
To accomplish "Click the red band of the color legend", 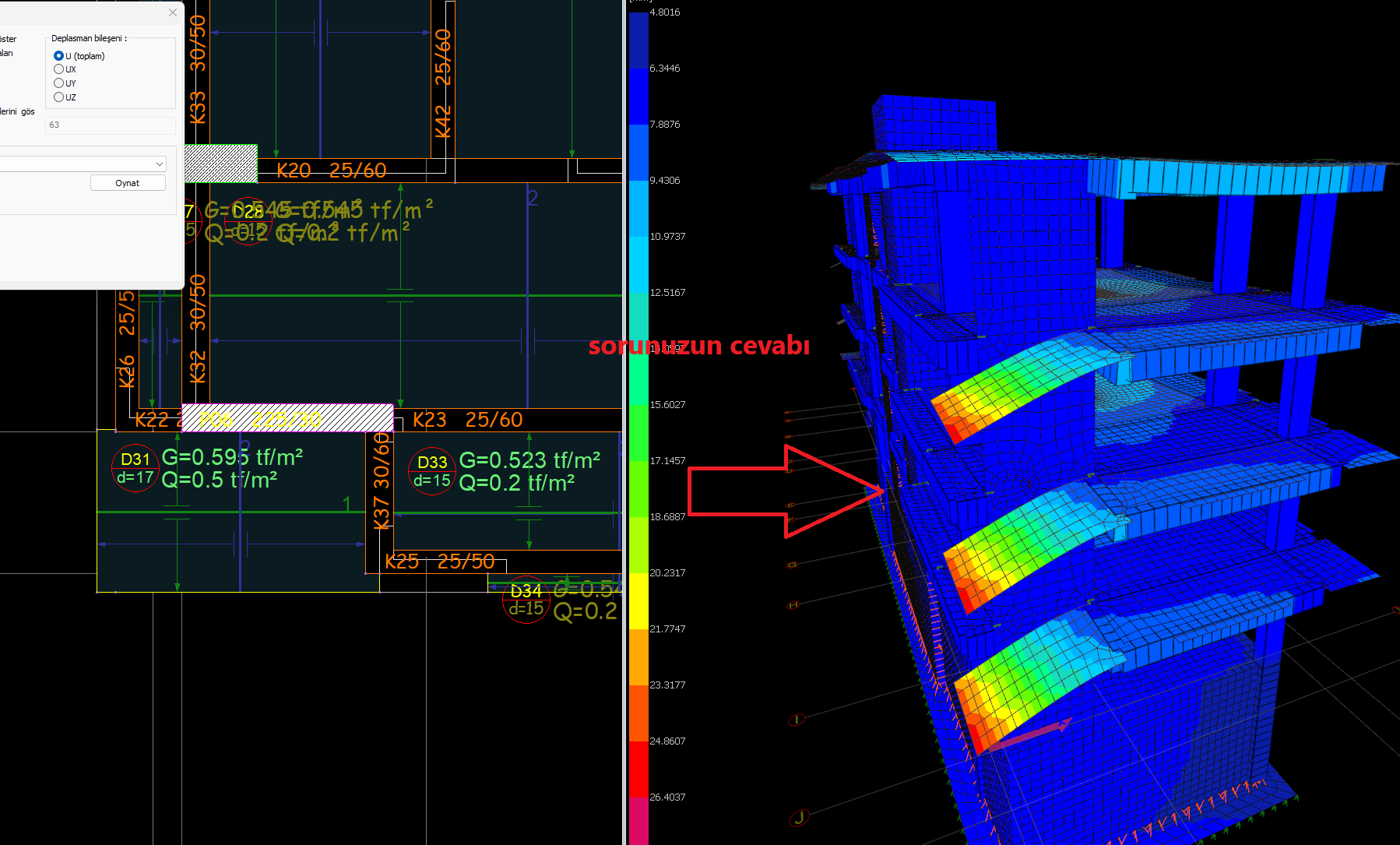I will [x=638, y=769].
